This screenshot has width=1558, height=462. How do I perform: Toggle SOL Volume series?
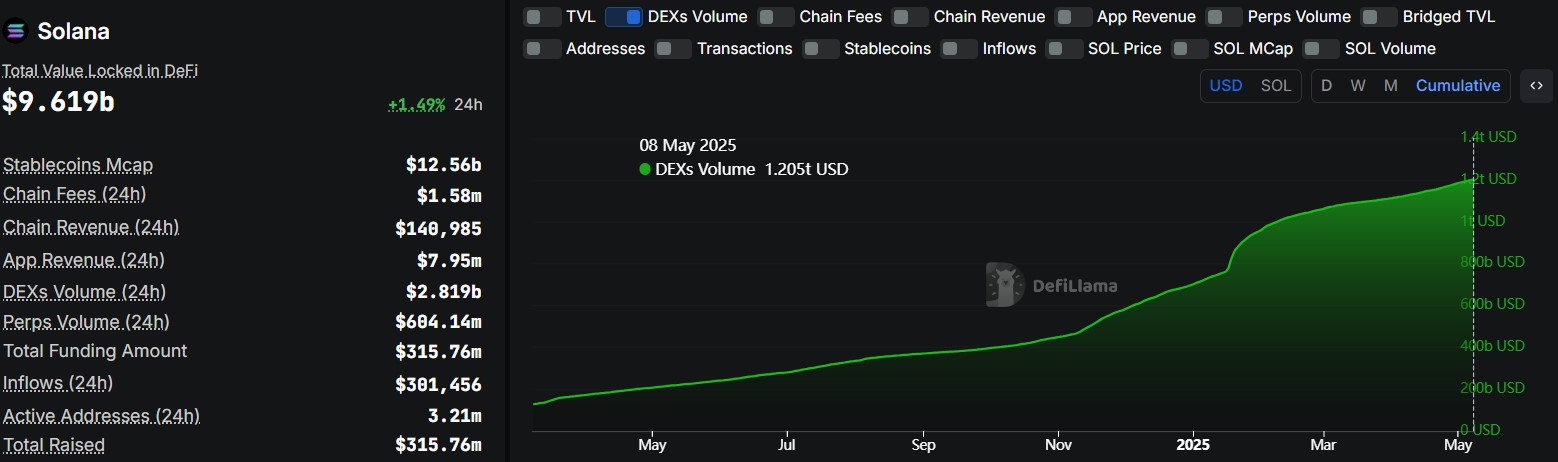click(1322, 49)
